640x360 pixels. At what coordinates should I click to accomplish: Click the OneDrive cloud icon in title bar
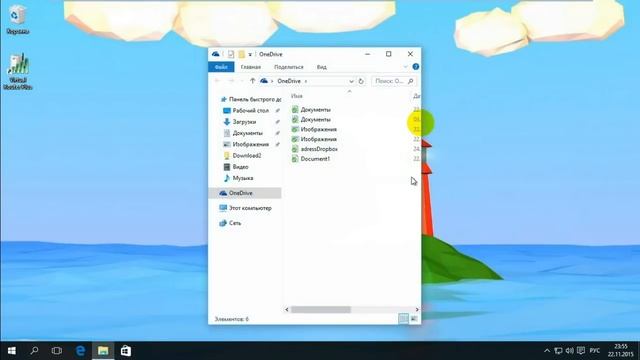coord(216,54)
